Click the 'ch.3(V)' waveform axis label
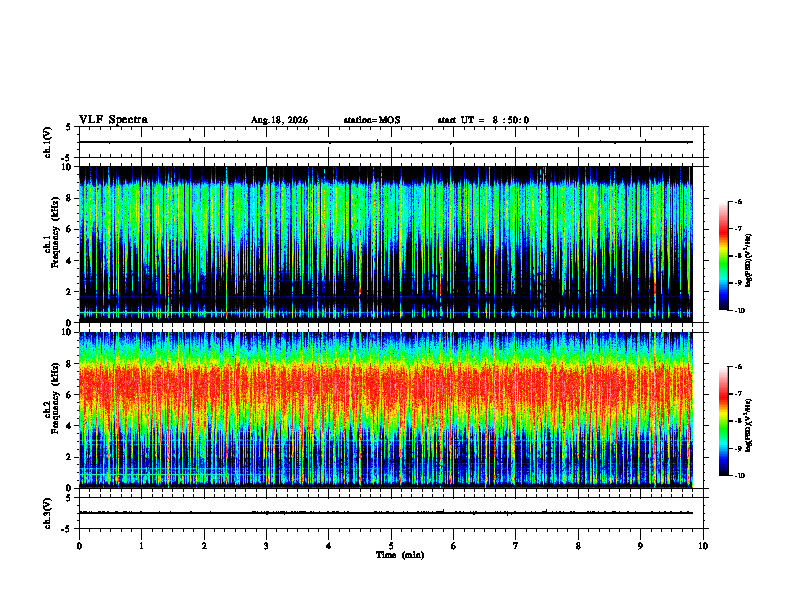The width and height of the screenshot is (792, 612). tap(48, 513)
